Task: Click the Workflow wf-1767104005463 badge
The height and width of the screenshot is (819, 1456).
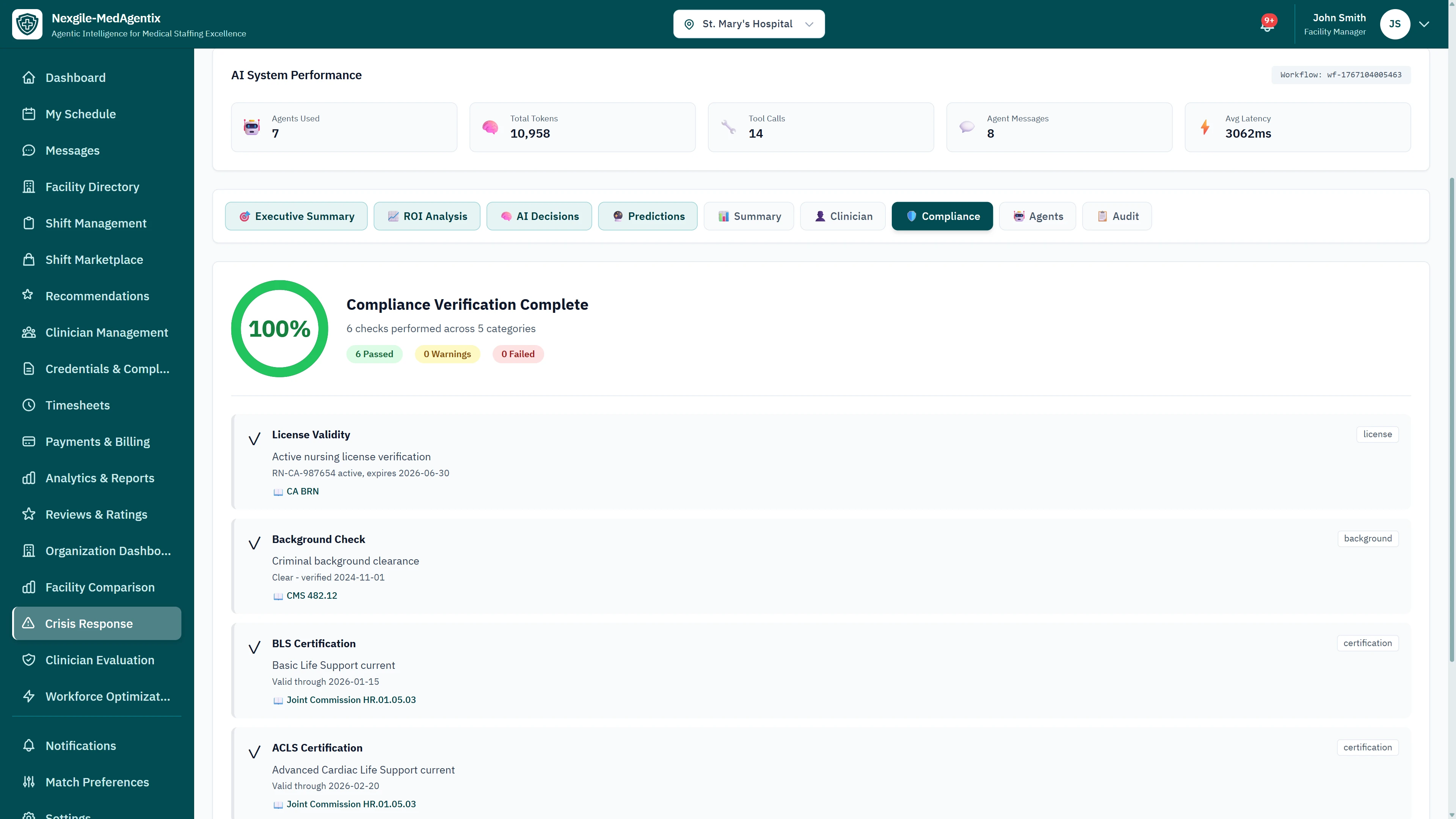Action: (x=1340, y=74)
